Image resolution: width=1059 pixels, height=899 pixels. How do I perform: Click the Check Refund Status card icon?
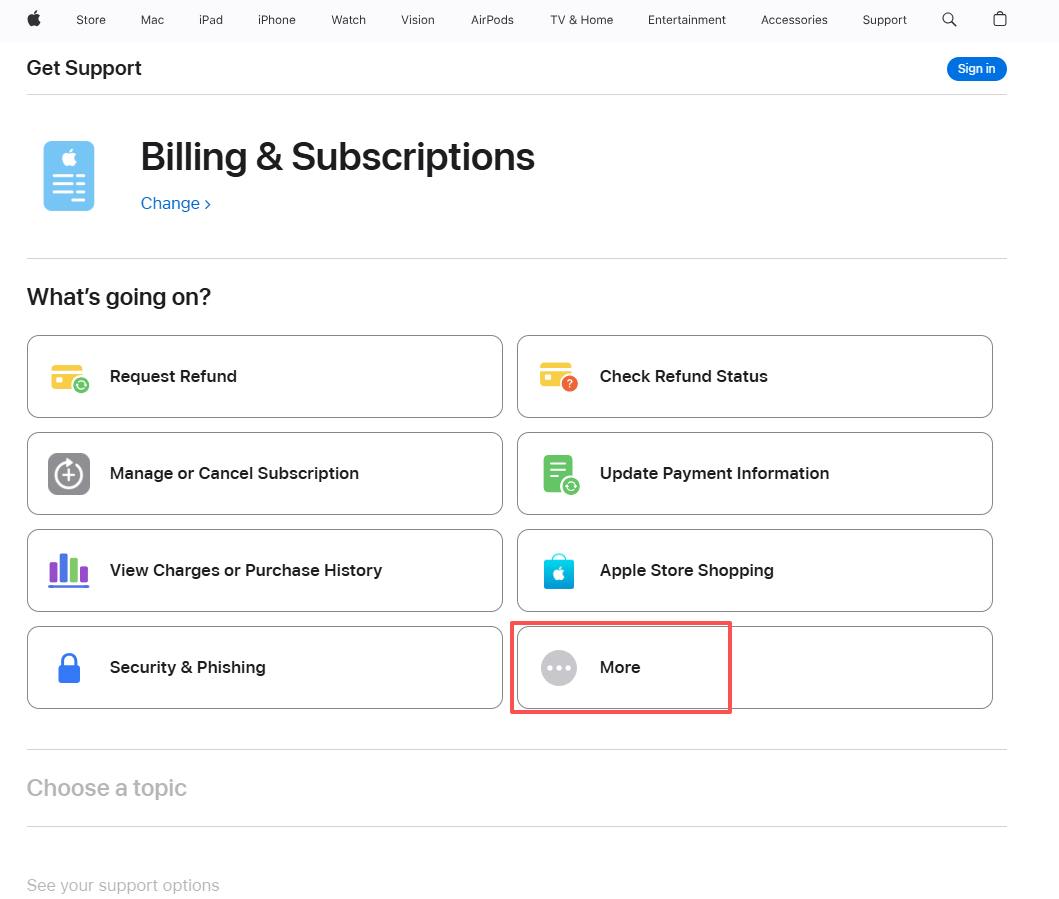(559, 377)
